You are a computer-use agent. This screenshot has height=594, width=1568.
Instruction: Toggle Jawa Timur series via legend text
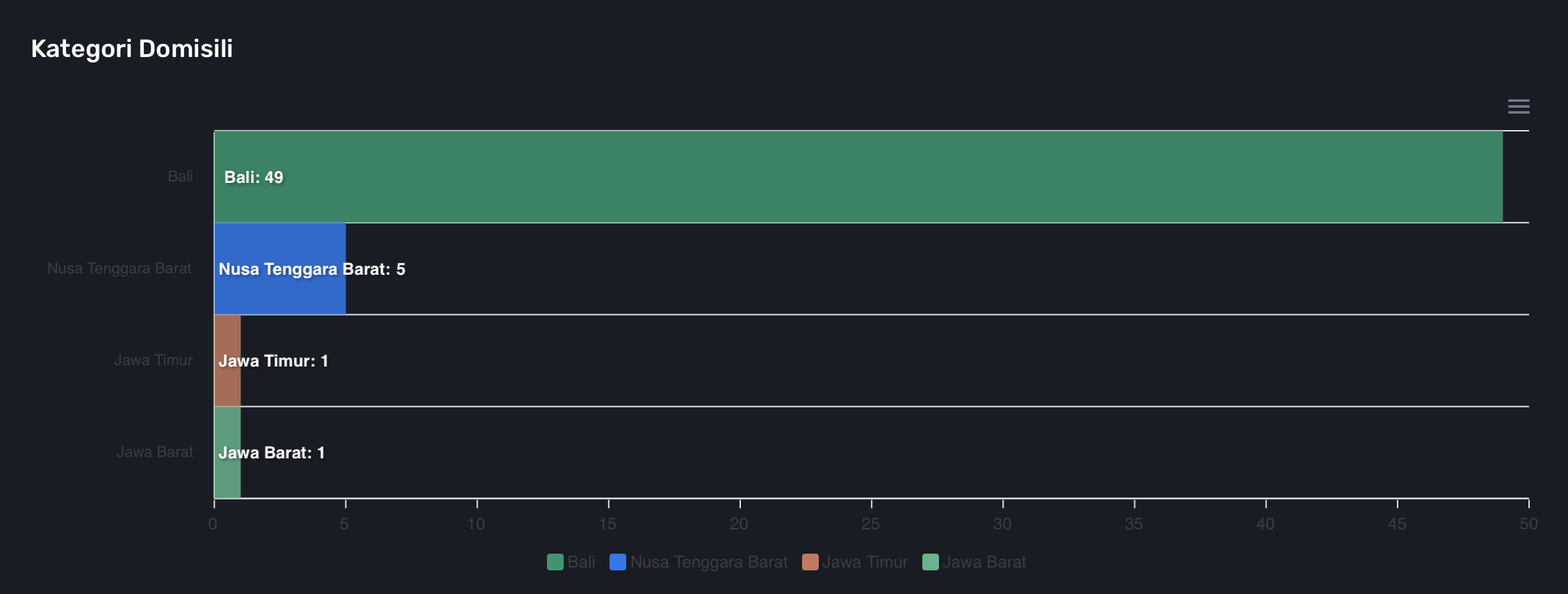pyautogui.click(x=865, y=562)
